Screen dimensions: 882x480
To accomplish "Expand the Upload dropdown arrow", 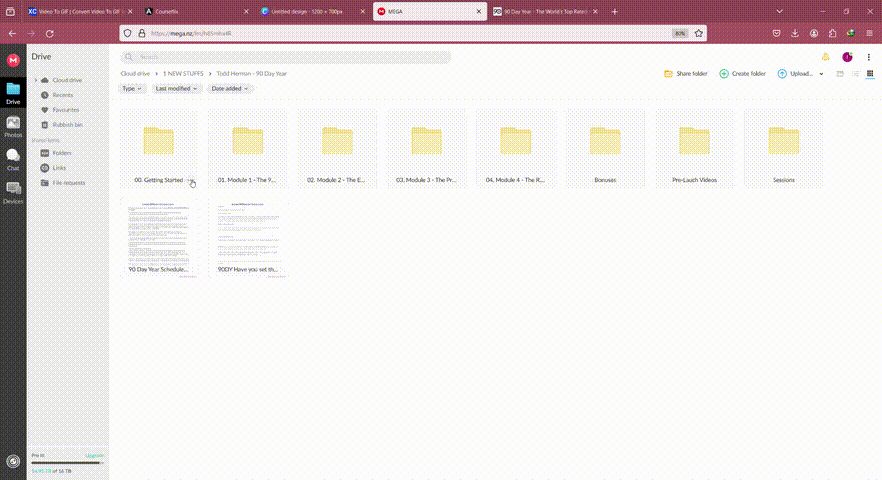I will click(x=821, y=74).
